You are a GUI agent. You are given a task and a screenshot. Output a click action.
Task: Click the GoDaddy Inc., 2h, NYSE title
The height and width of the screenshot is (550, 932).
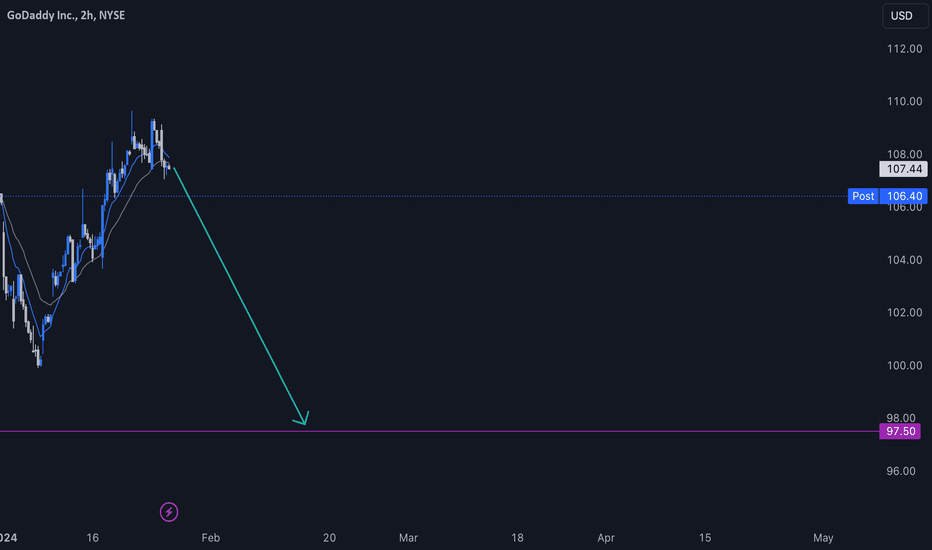click(66, 15)
